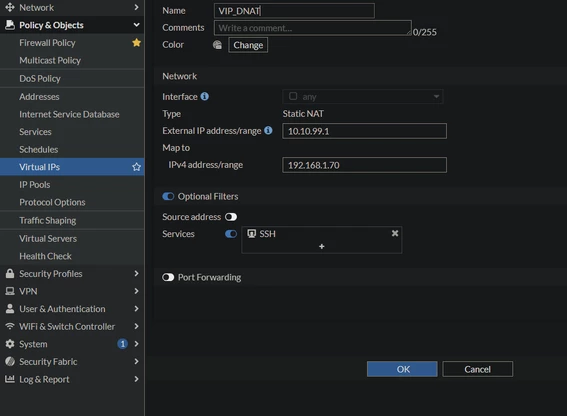Open the Interface dropdown set to any
This screenshot has height=416, width=567.
[363, 97]
